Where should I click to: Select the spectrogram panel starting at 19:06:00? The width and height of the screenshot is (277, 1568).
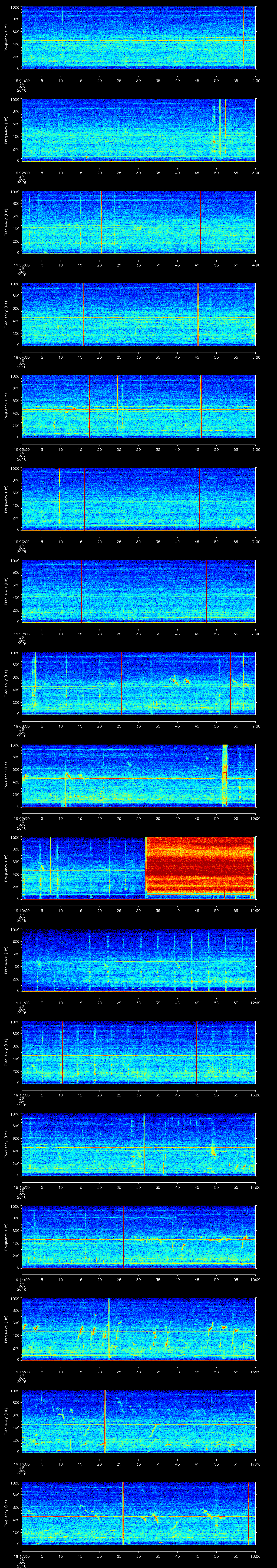point(138,499)
